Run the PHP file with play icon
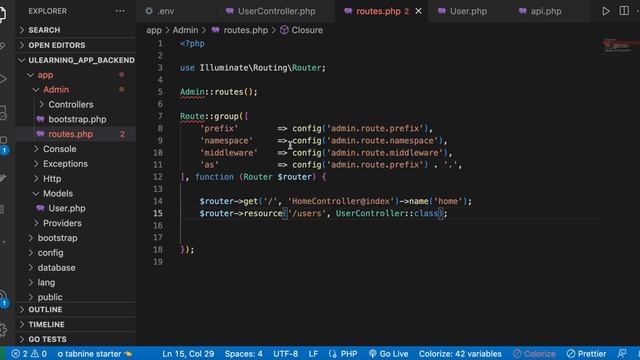Screen dimensions: 640x360 click(606, 11)
